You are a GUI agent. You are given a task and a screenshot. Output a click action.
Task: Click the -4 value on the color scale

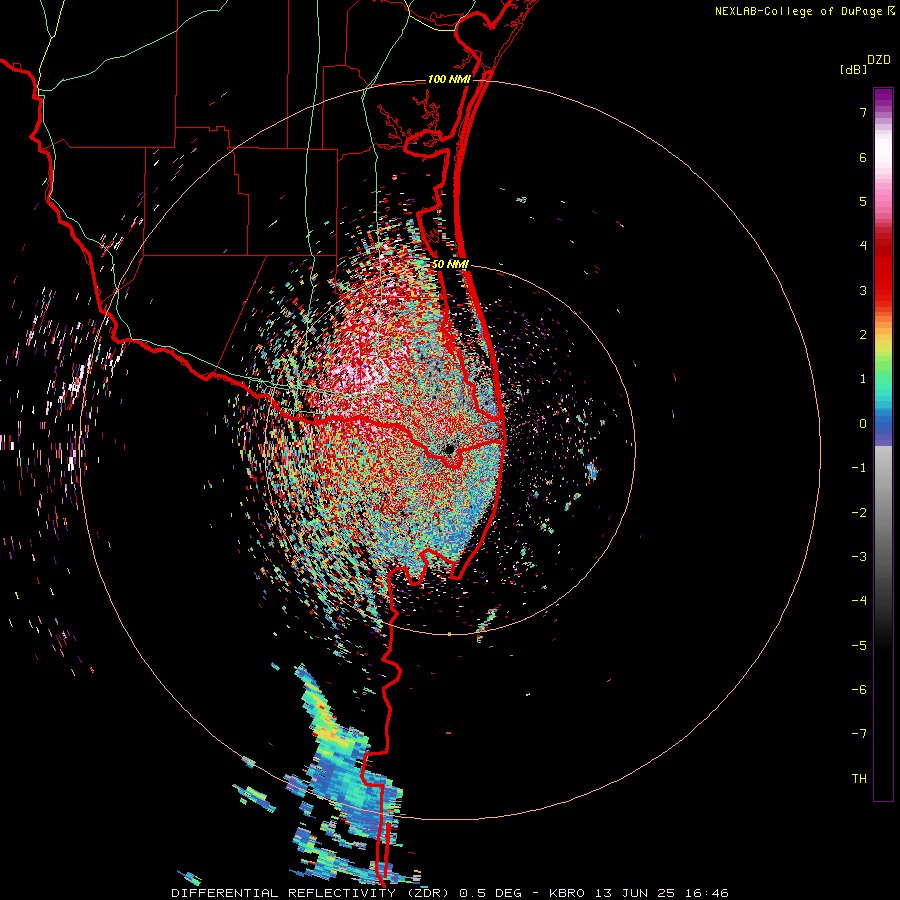point(859,600)
